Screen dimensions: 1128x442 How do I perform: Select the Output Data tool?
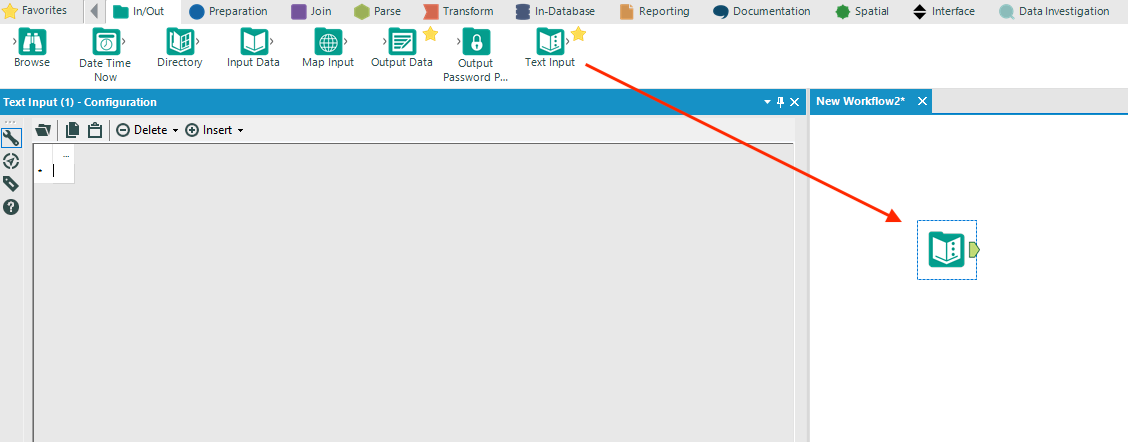(402, 42)
